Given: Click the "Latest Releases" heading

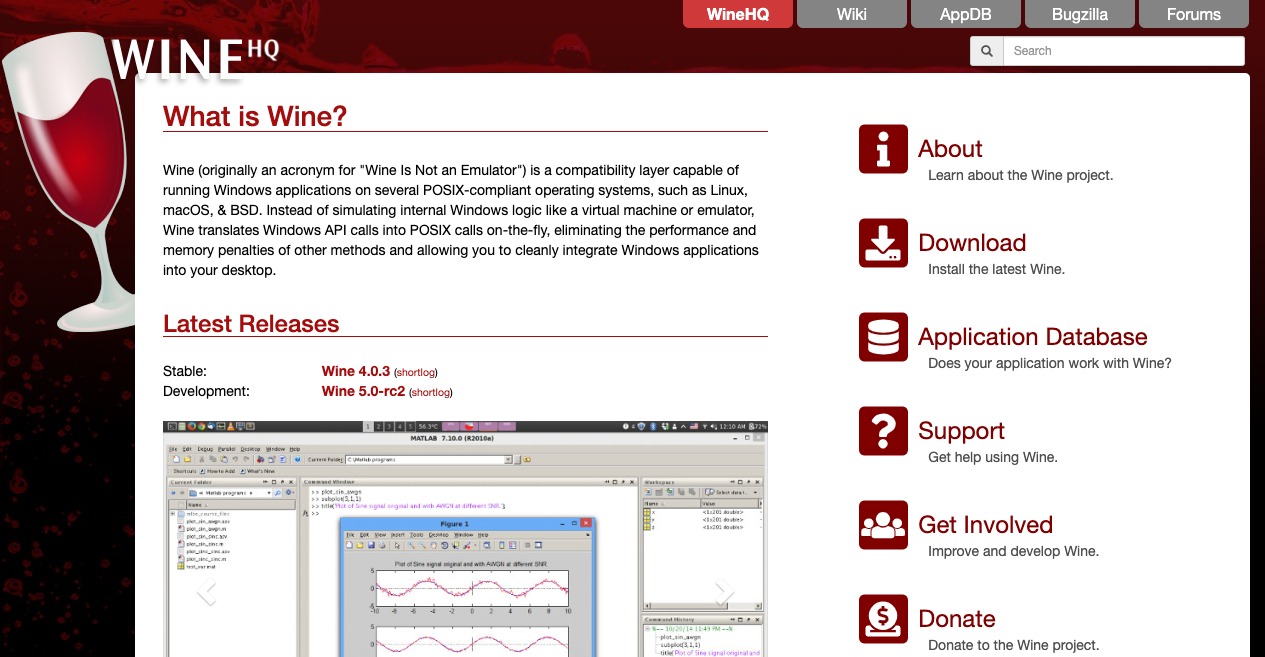Looking at the screenshot, I should point(251,324).
